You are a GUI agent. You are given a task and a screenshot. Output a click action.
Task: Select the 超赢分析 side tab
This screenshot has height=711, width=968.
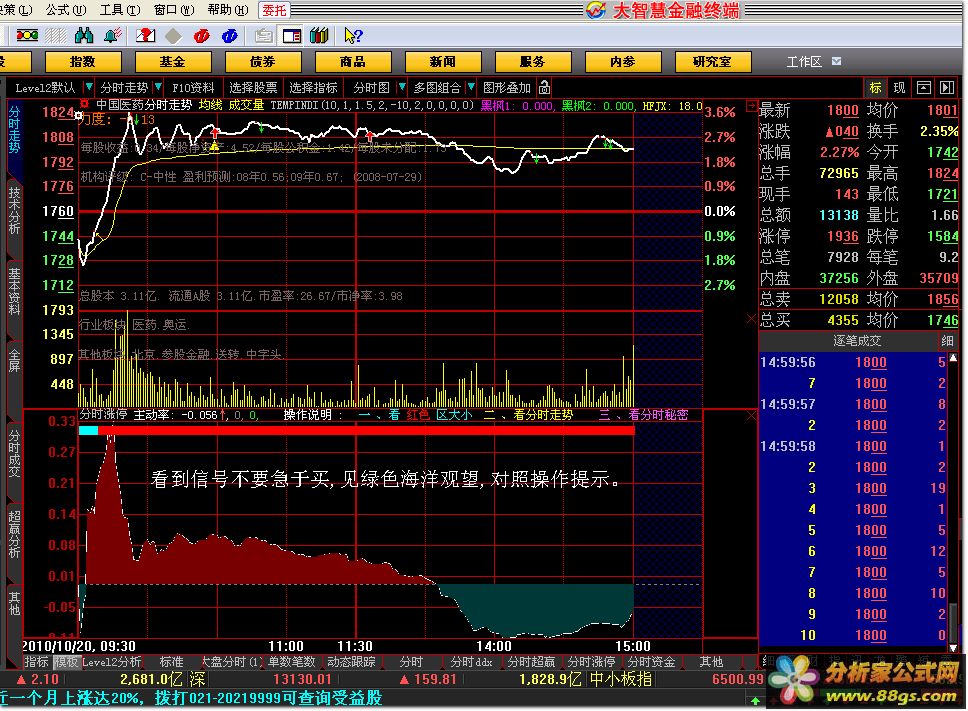point(14,534)
